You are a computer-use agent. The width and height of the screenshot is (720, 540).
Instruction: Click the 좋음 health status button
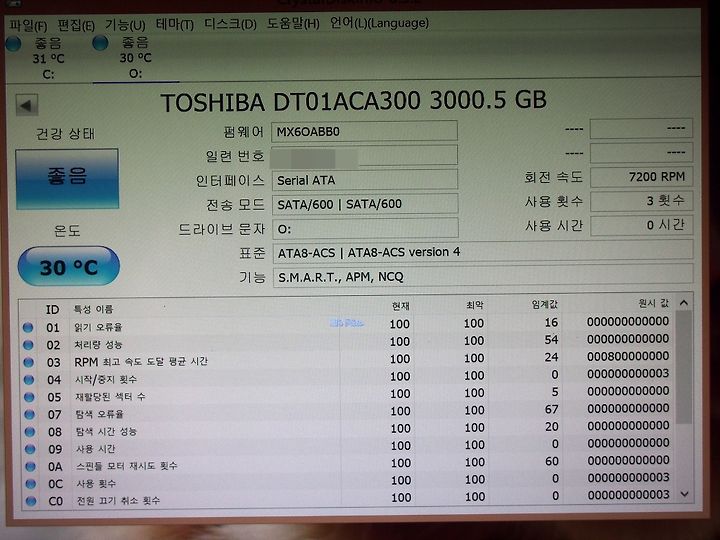67,179
